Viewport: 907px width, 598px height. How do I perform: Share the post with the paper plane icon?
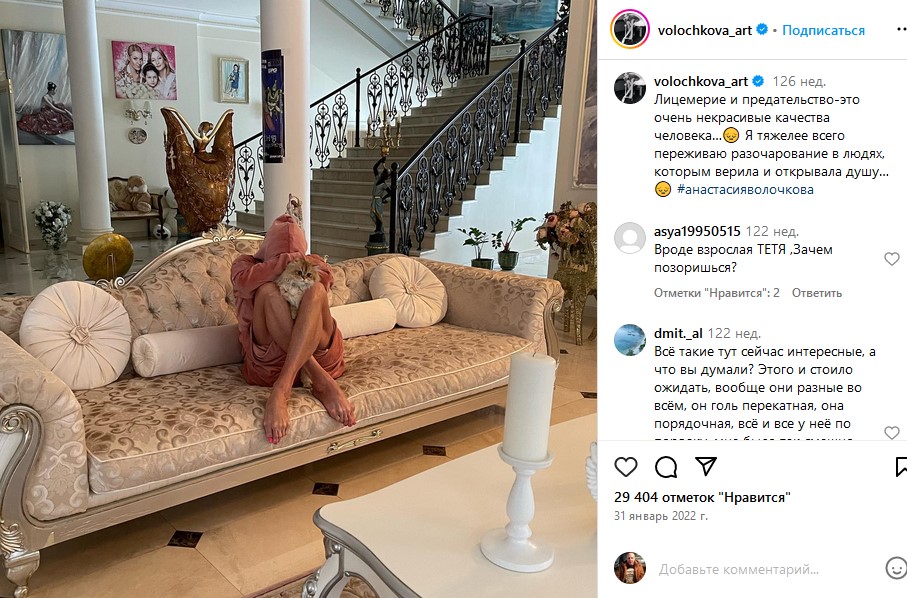706,466
